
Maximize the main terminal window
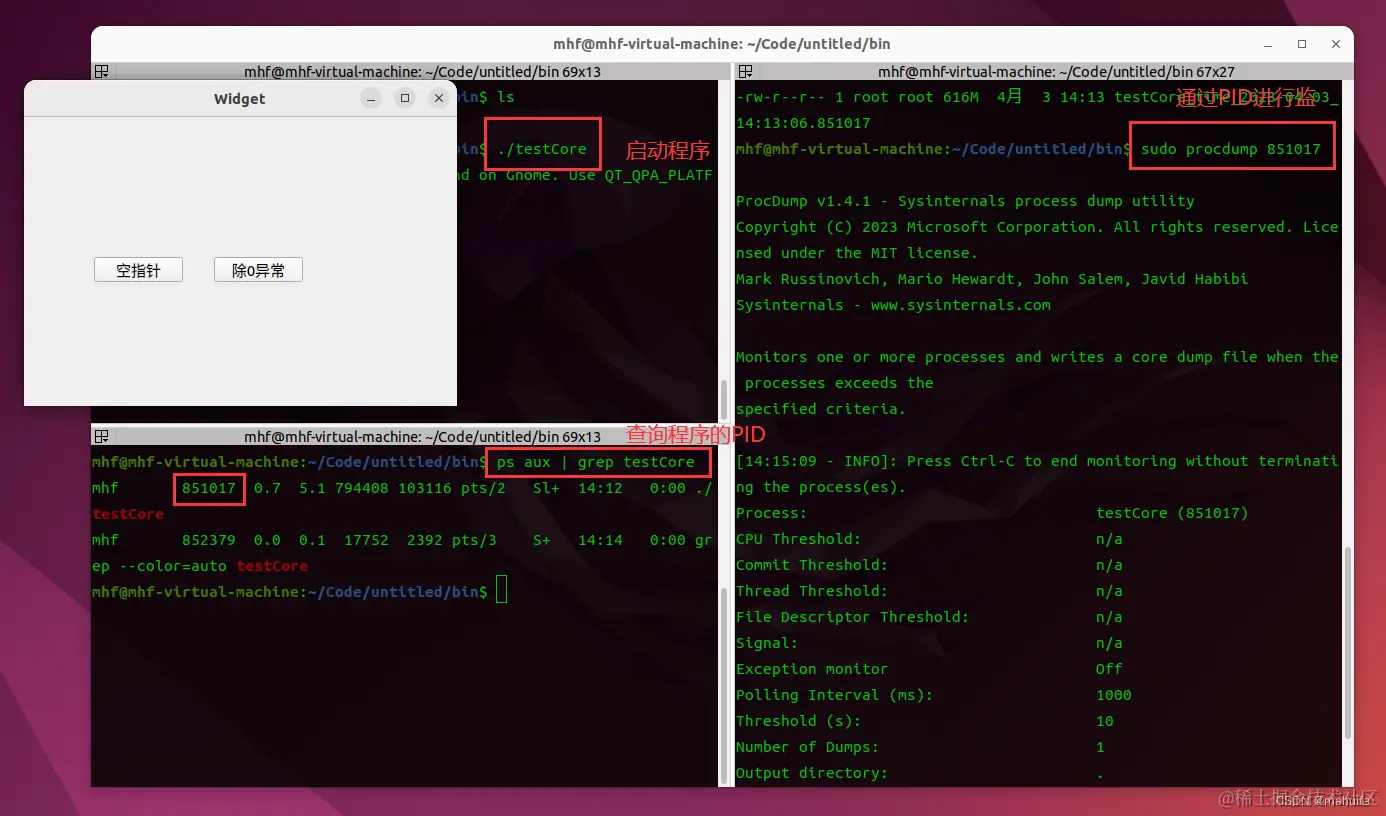point(1302,44)
